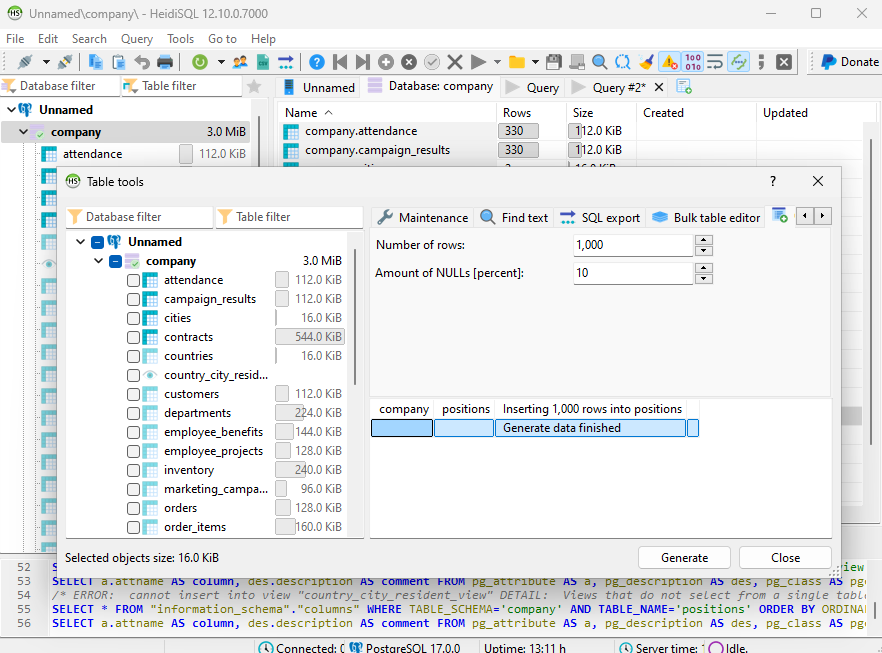
Task: Check the contracts table checkbox
Action: click(133, 337)
